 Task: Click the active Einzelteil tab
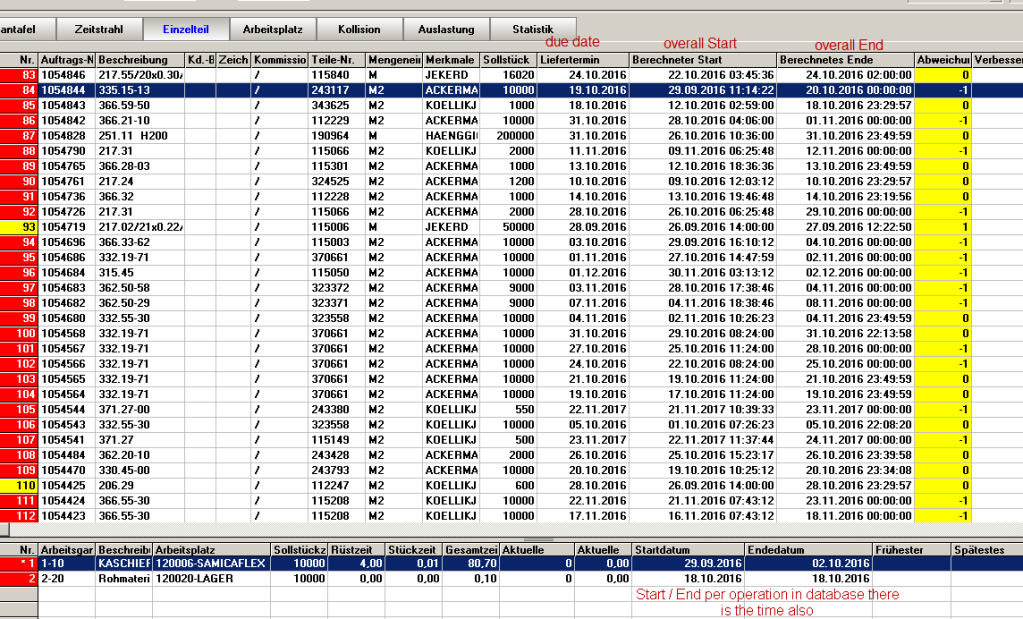(x=185, y=29)
